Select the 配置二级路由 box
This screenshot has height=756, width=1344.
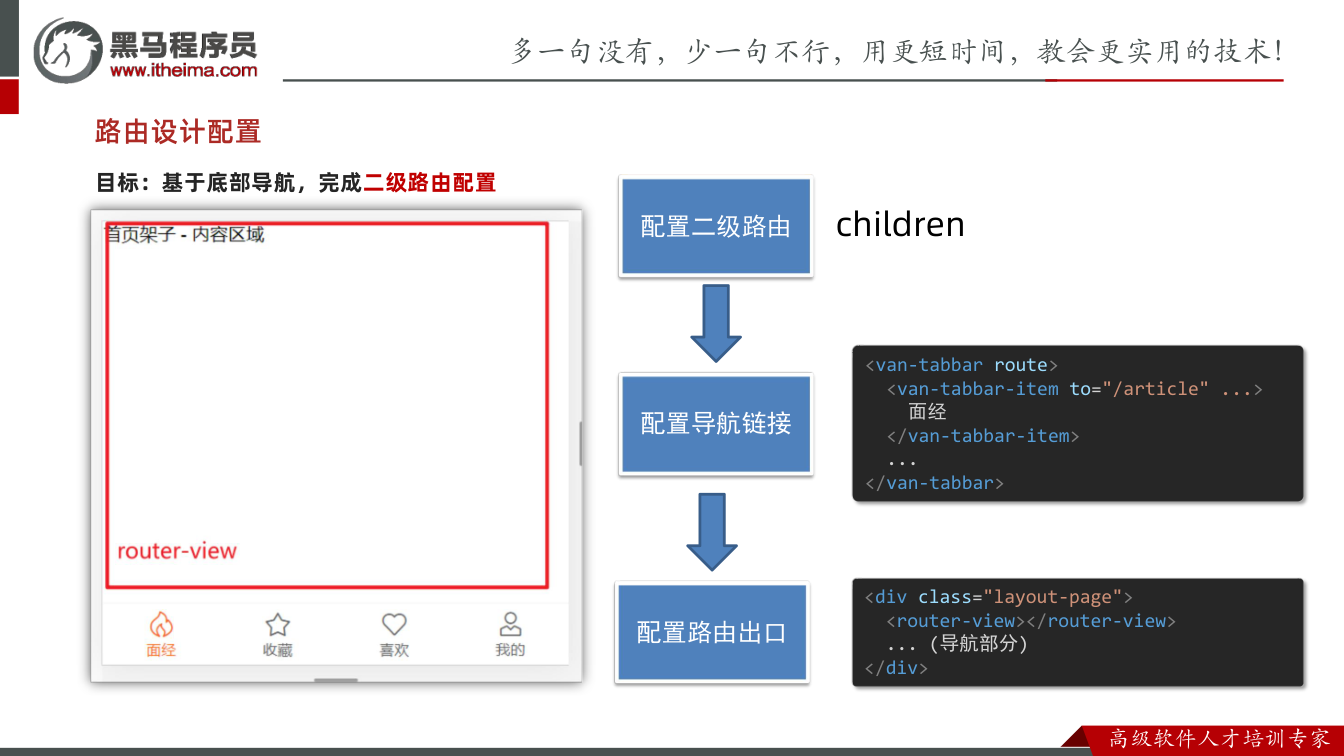(716, 227)
